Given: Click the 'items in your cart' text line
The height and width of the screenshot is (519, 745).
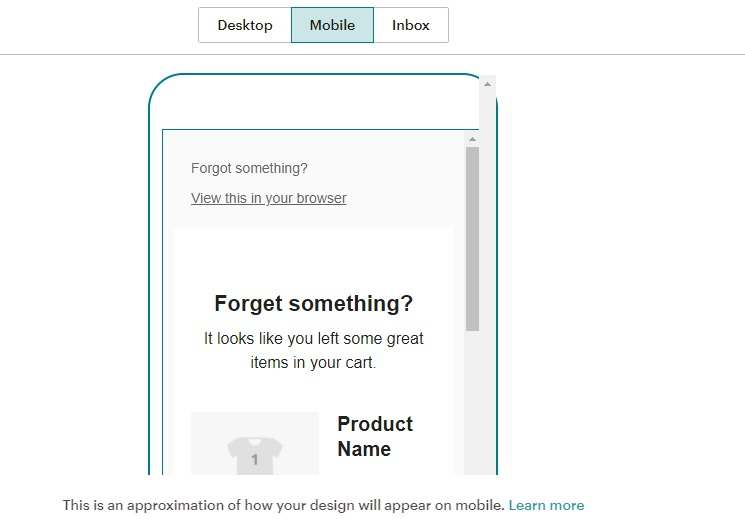Looking at the screenshot, I should [x=313, y=363].
